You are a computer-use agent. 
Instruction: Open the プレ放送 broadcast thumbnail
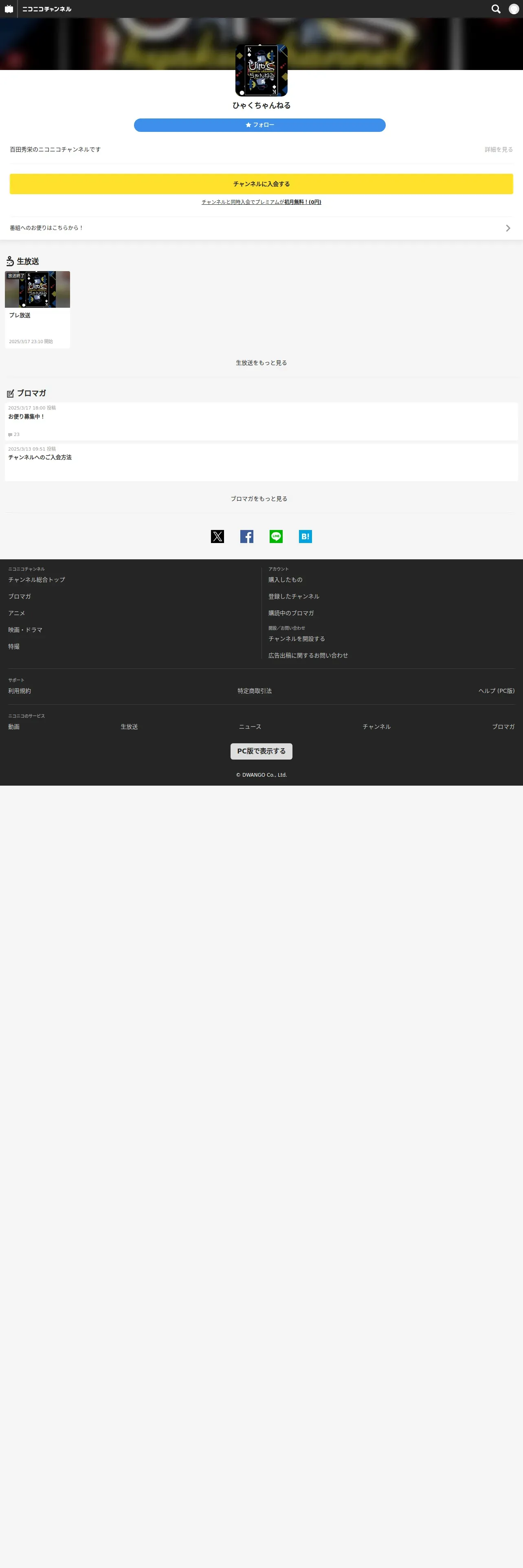[37, 289]
